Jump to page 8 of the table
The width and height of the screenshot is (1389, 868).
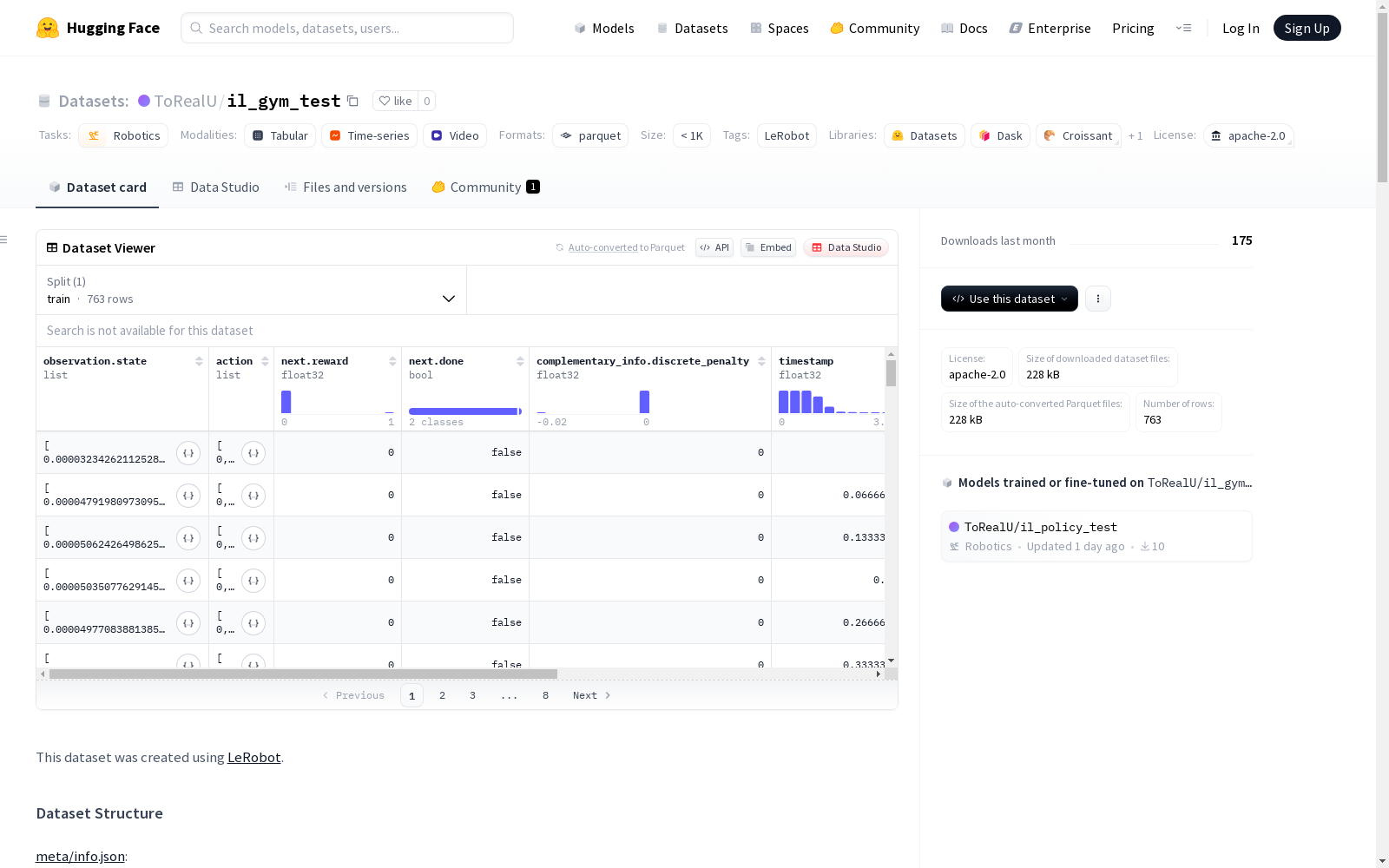pos(546,695)
